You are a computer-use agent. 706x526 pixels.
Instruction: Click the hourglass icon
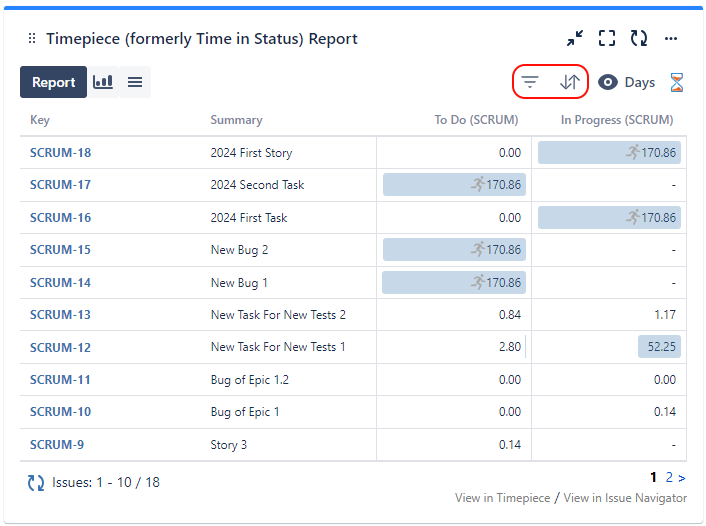pyautogui.click(x=677, y=82)
